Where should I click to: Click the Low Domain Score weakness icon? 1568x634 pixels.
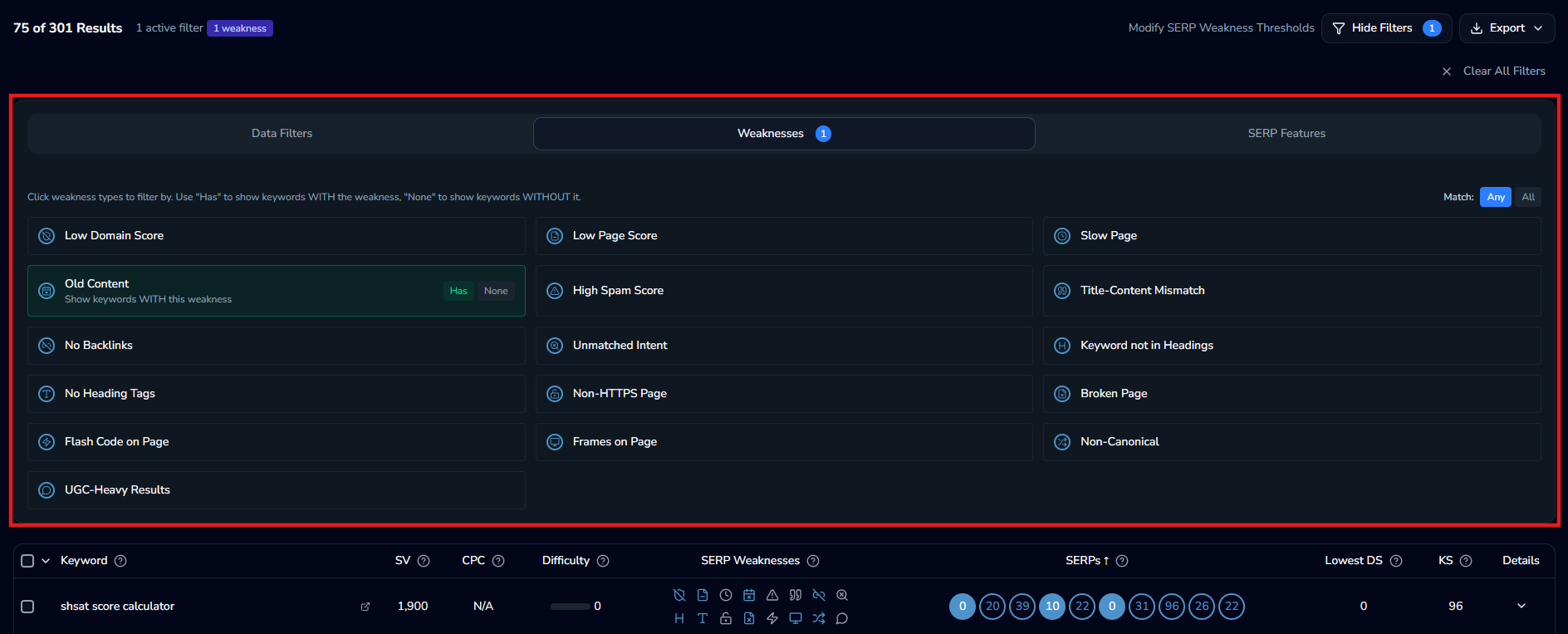(47, 236)
